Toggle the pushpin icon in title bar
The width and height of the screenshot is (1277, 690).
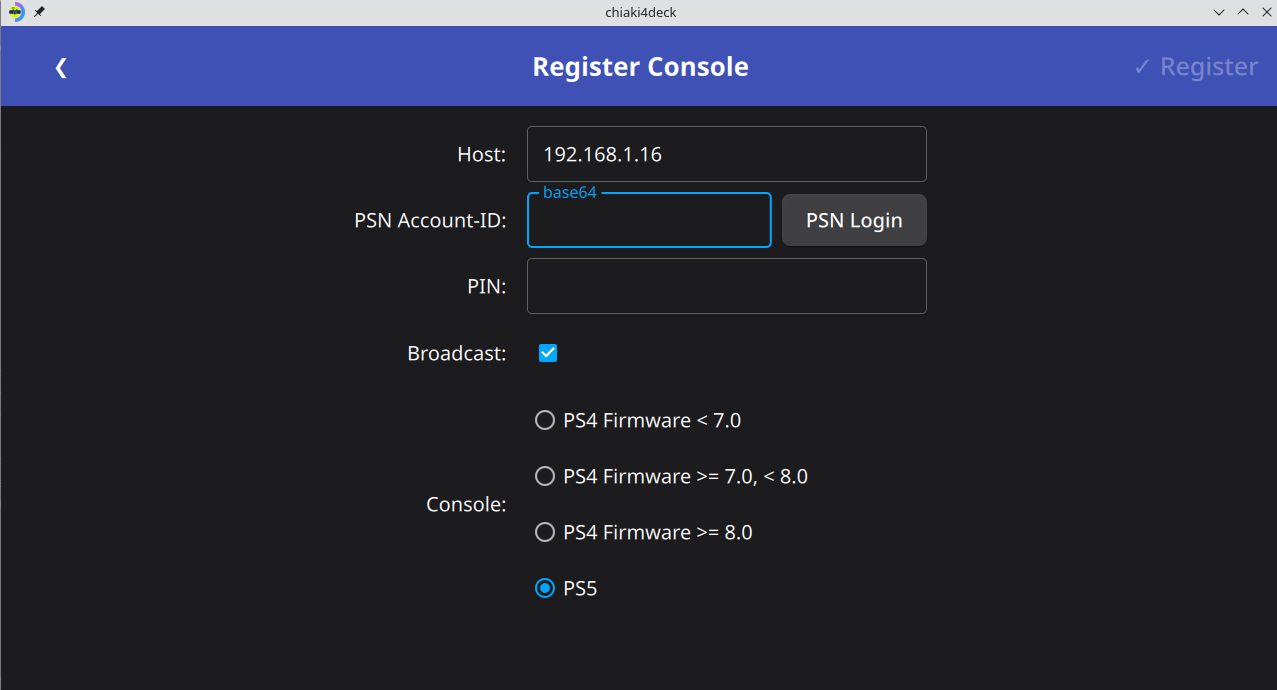[39, 12]
